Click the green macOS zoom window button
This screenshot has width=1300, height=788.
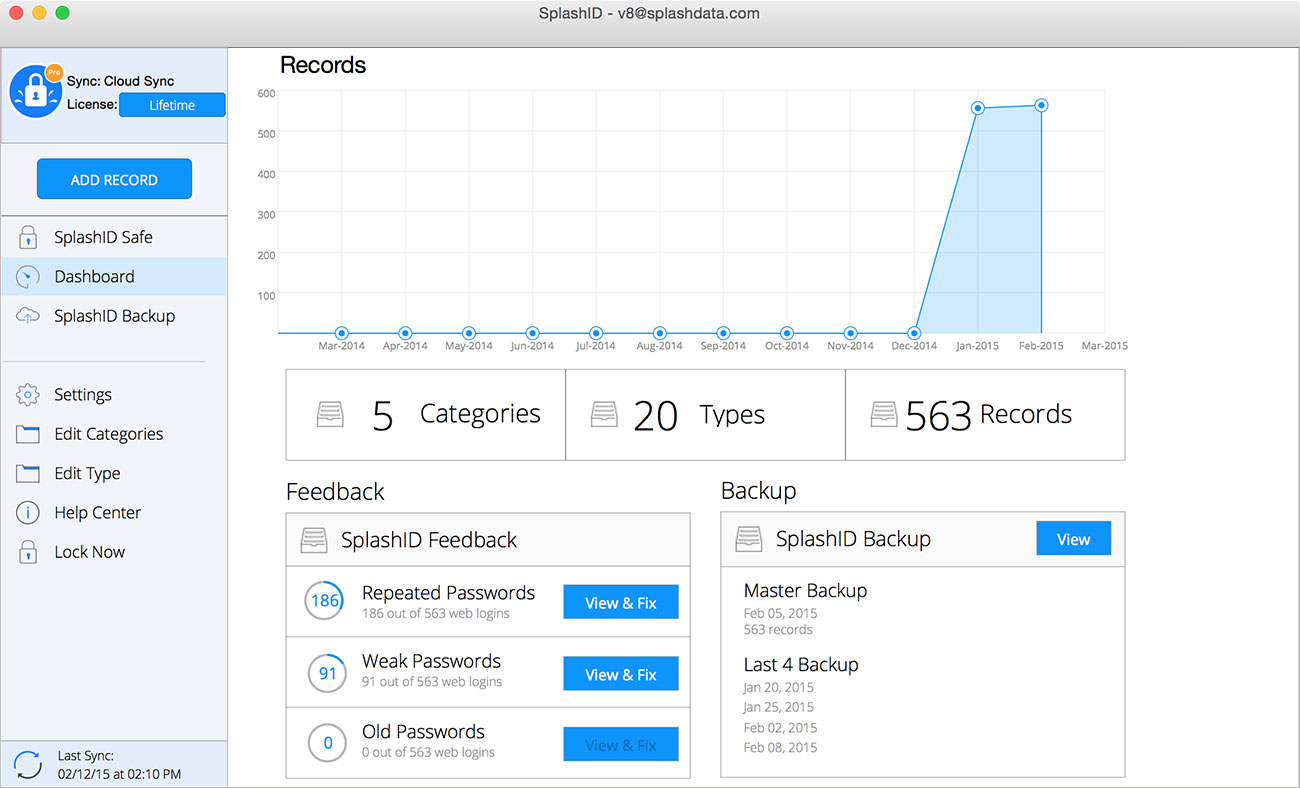point(62,13)
